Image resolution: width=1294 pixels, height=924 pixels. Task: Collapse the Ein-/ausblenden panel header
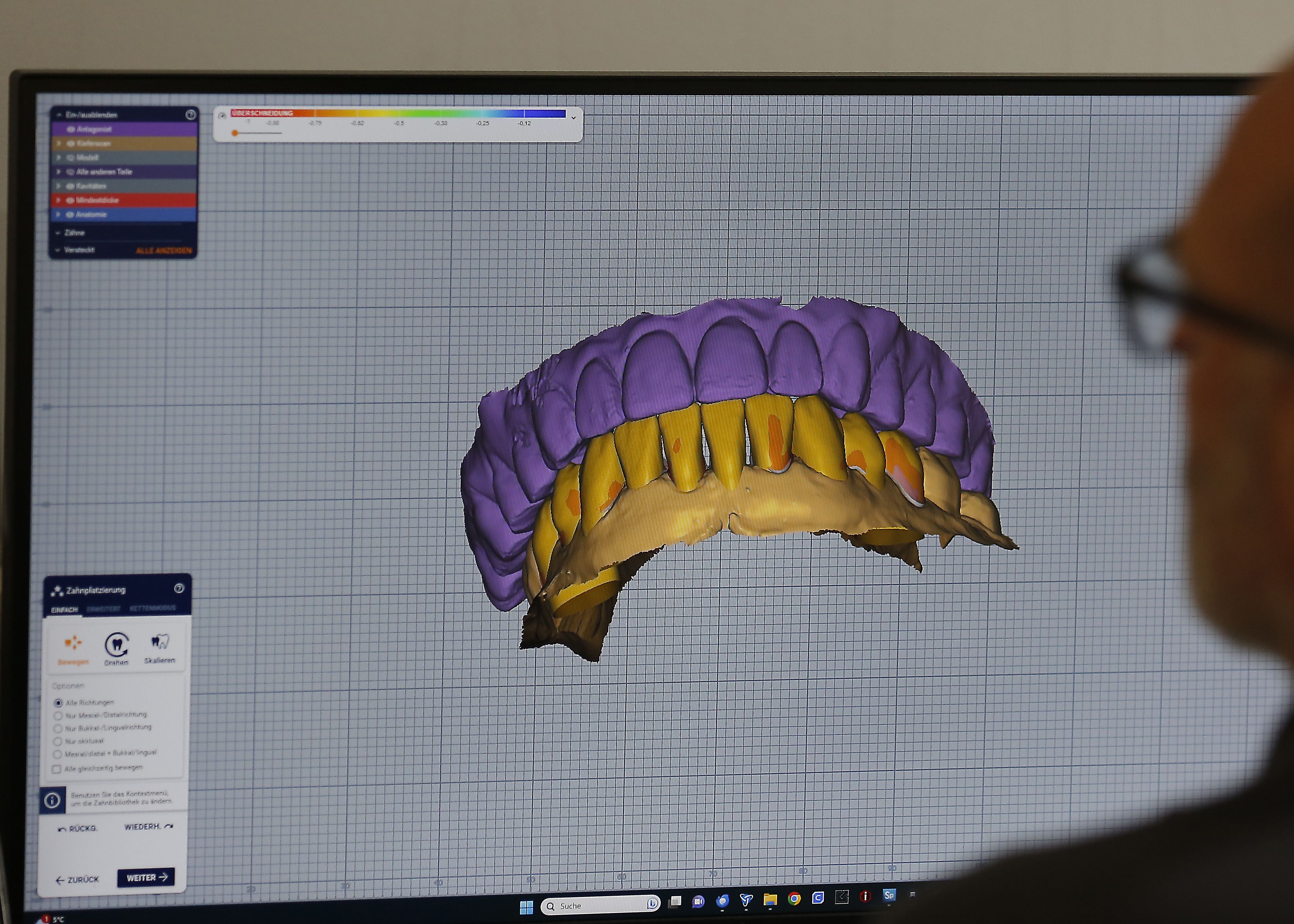point(59,115)
